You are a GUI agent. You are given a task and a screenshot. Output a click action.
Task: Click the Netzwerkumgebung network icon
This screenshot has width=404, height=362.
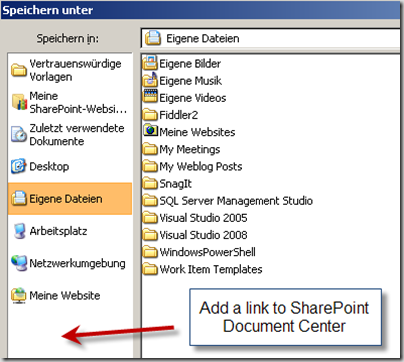(19, 263)
